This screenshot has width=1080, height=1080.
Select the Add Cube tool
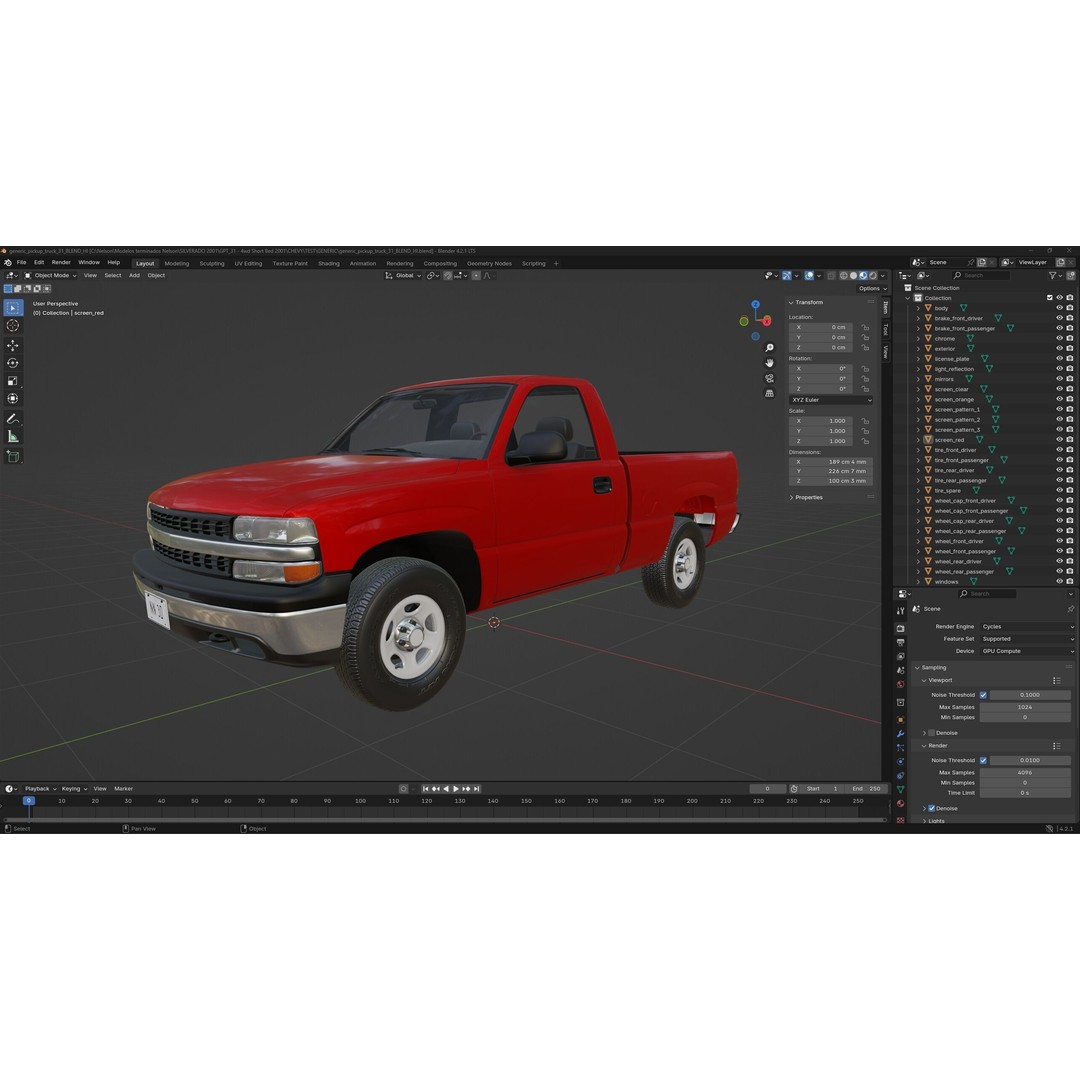[x=13, y=456]
